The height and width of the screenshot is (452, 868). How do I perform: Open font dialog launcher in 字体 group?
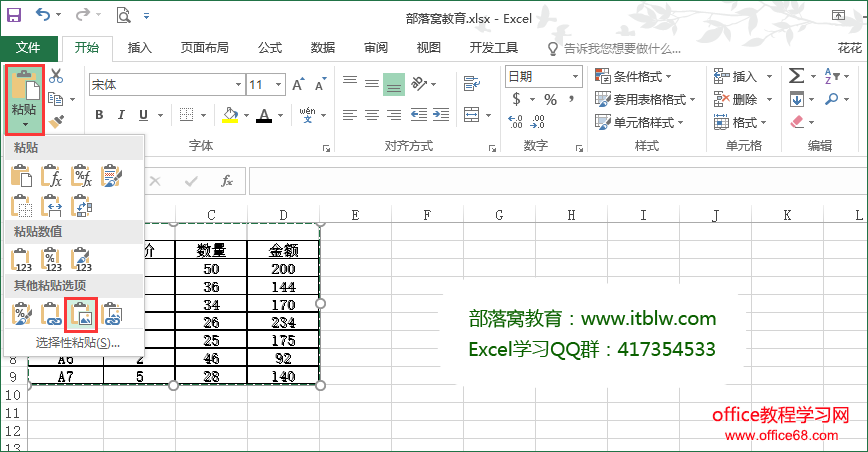click(x=327, y=148)
